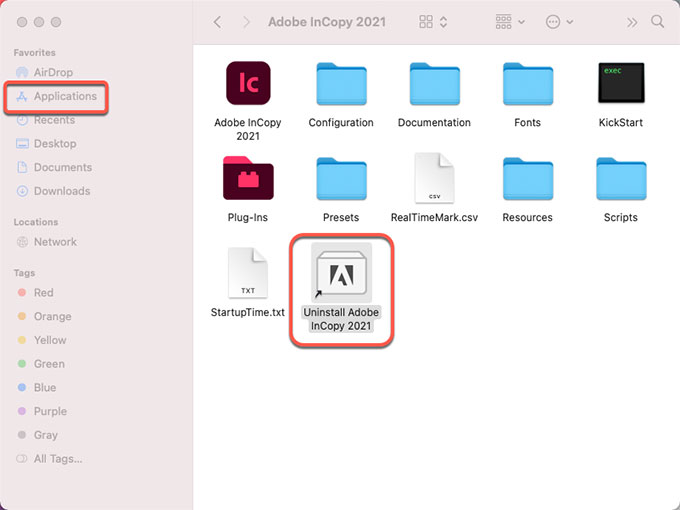Open the group-by options dropdown
This screenshot has width=680, height=510.
510,22
